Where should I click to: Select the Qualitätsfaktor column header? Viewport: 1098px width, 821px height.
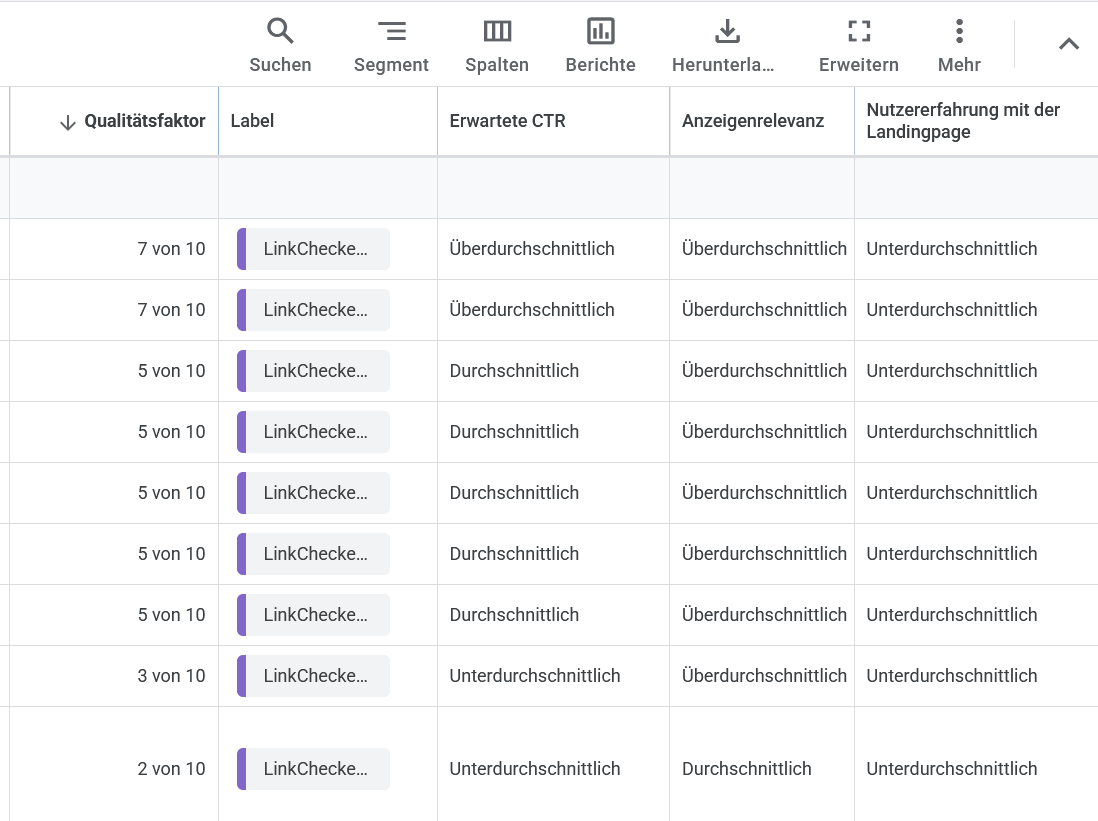click(x=147, y=120)
